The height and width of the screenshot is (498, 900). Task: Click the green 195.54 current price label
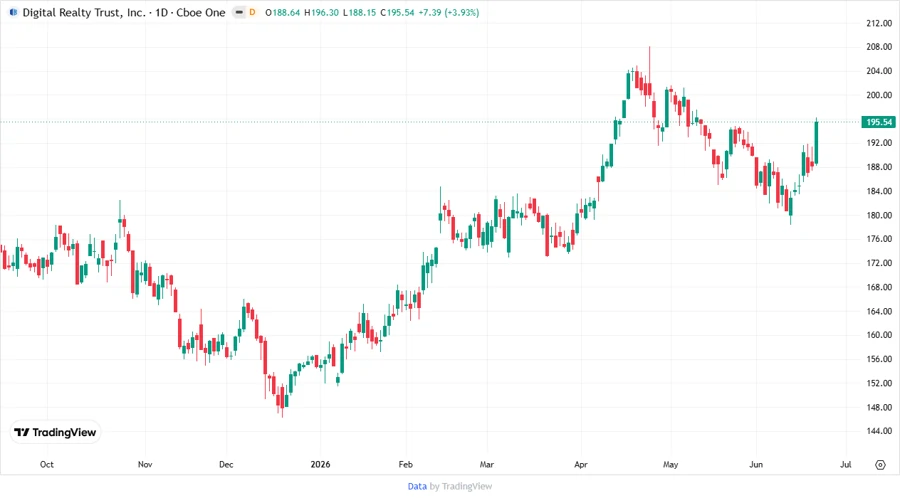(879, 122)
